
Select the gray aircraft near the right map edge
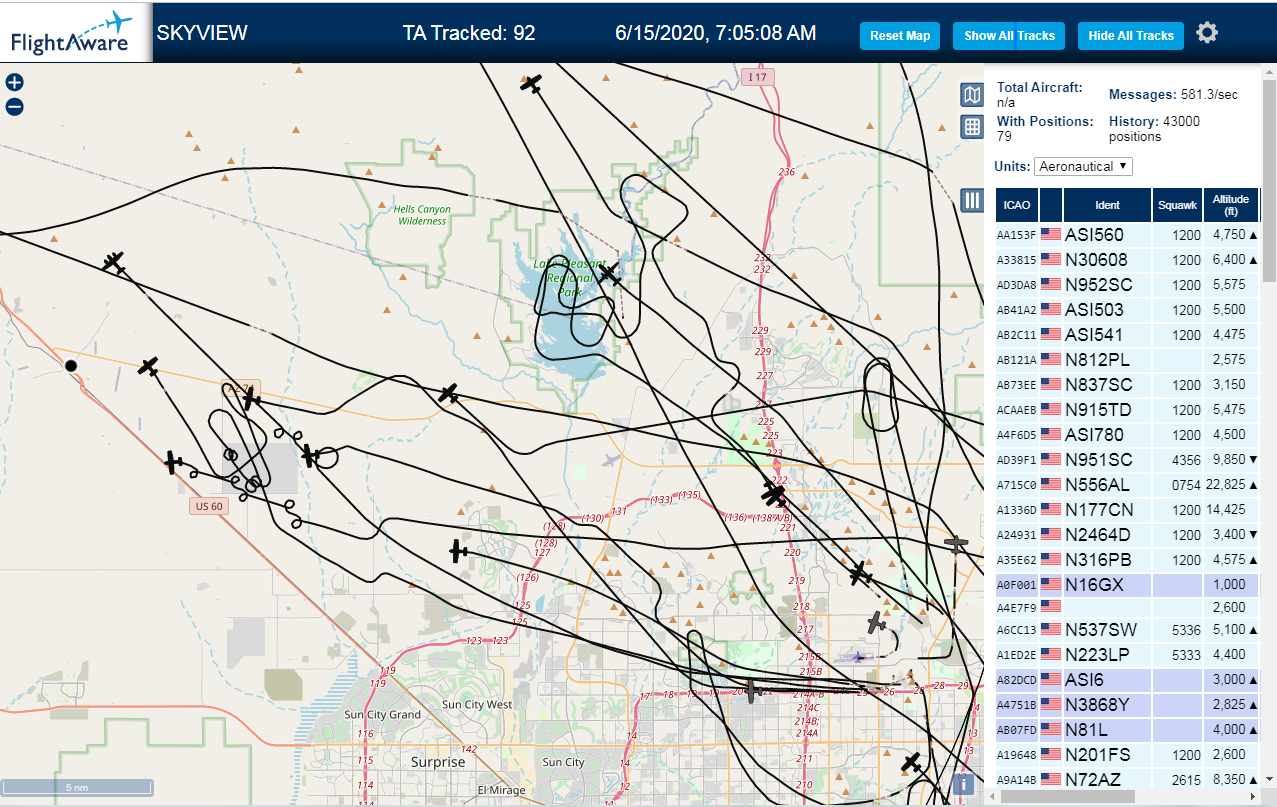point(956,544)
